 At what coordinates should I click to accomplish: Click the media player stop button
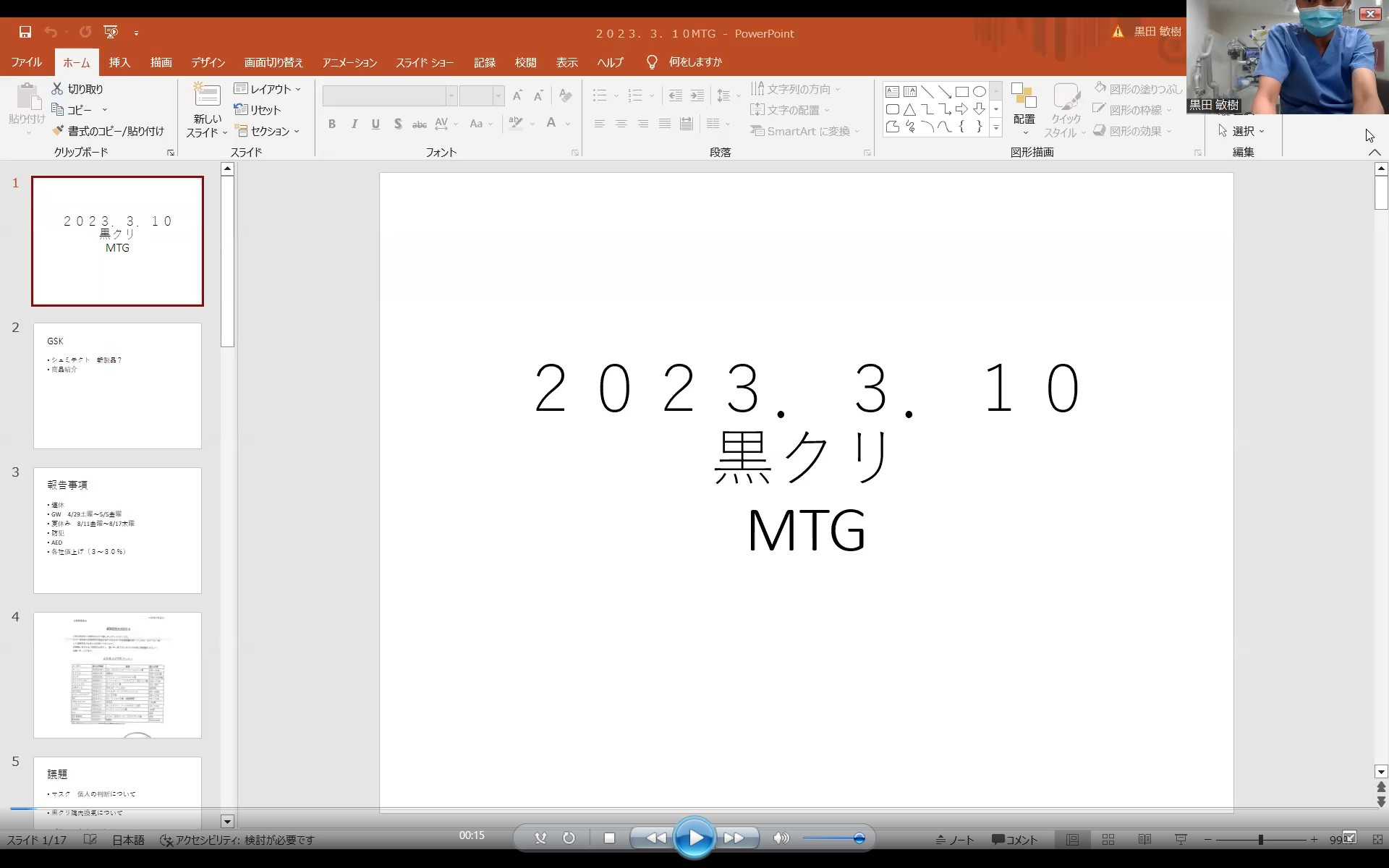pyautogui.click(x=609, y=838)
